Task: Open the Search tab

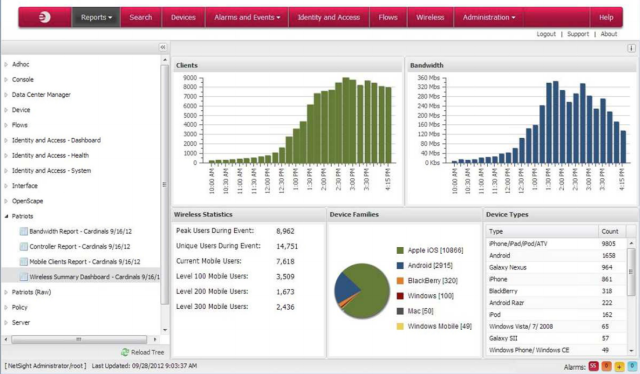Action: point(141,17)
